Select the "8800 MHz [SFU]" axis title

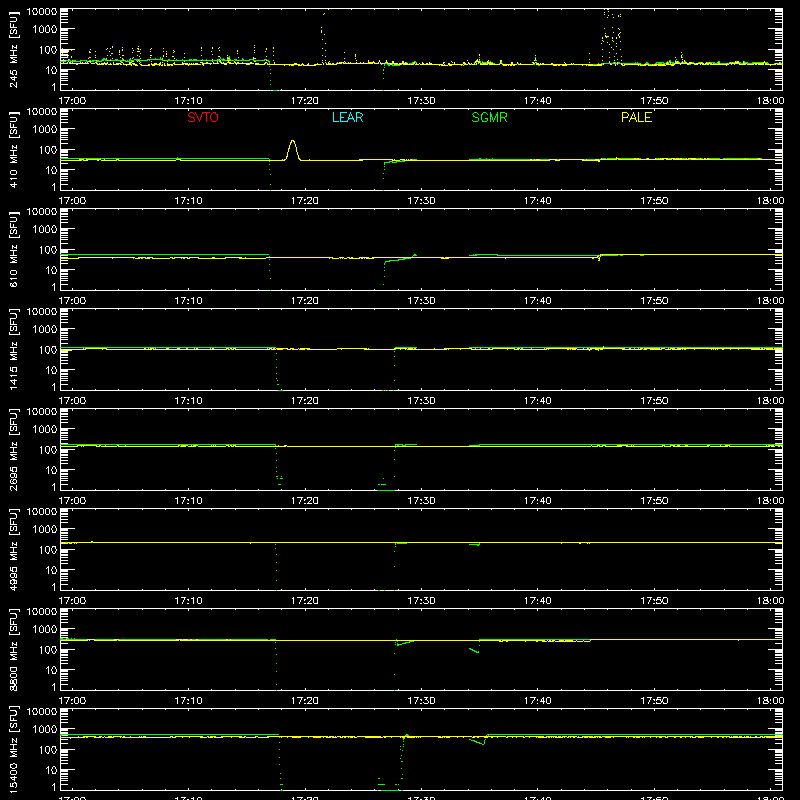point(14,649)
